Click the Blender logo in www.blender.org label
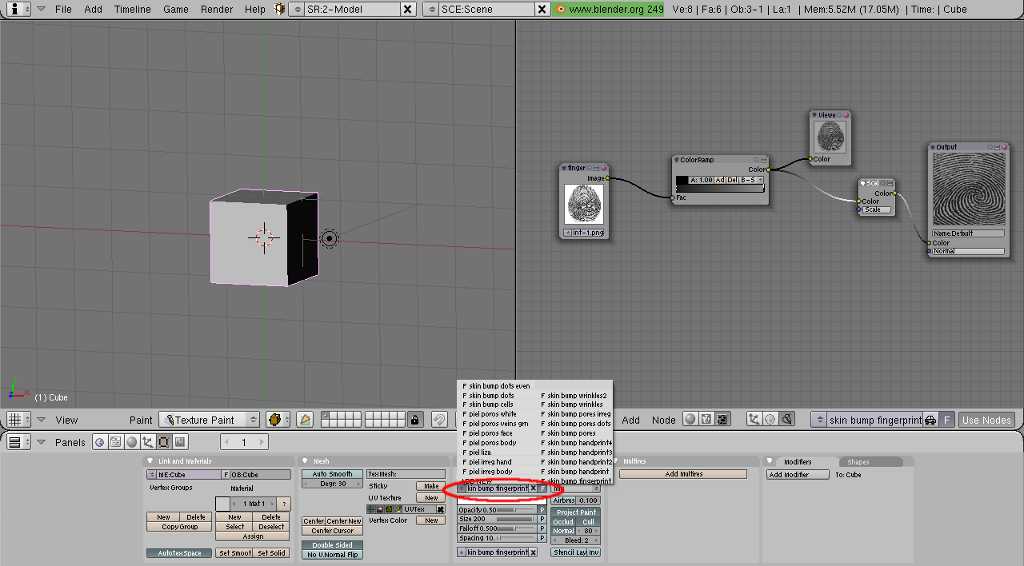Viewport: 1024px width, 566px height. pyautogui.click(x=560, y=9)
